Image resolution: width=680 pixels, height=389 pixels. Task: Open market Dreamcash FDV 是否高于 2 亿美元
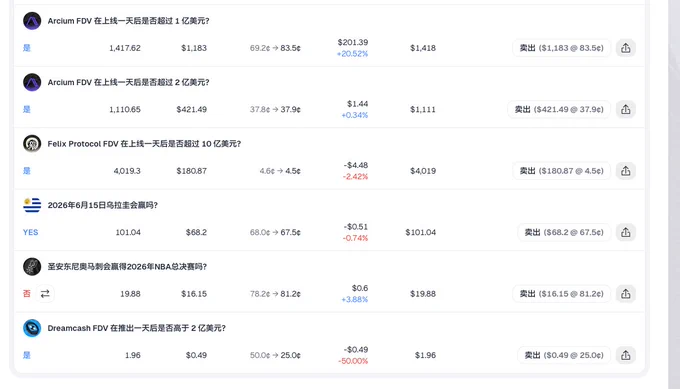coord(137,328)
